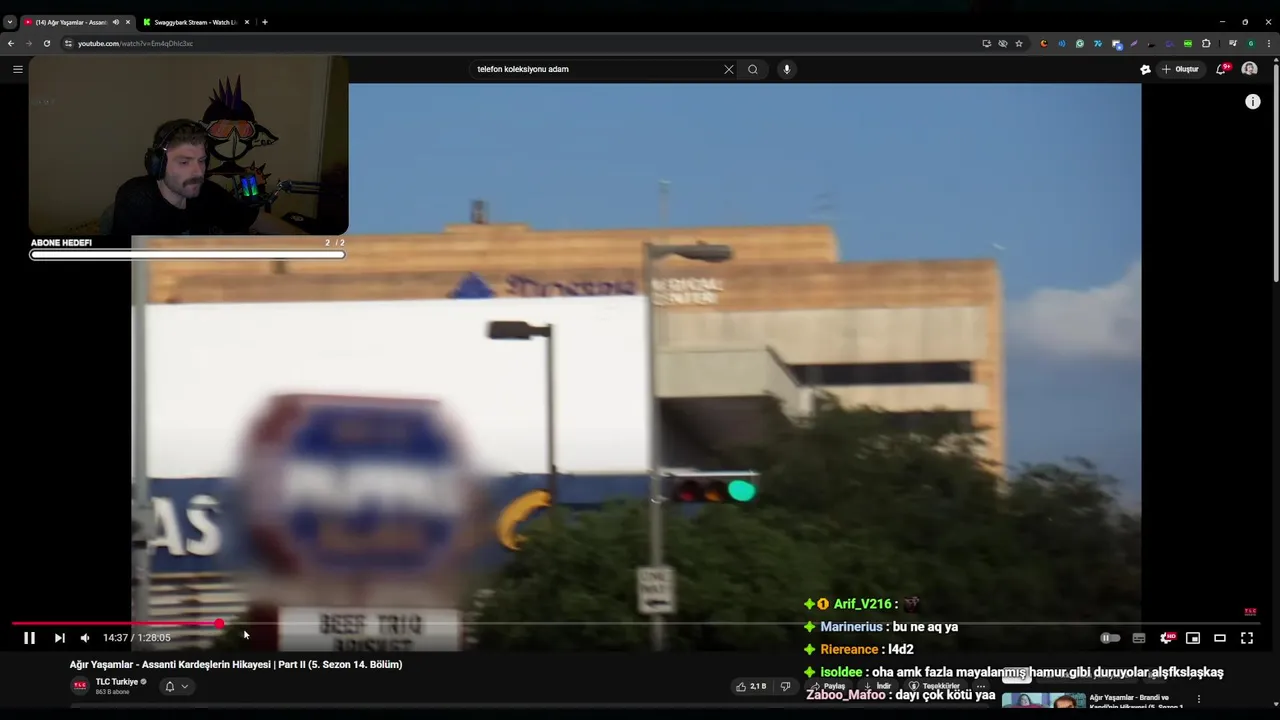Open the suggested video options menu
Viewport: 1280px width, 720px height.
[x=1198, y=699]
